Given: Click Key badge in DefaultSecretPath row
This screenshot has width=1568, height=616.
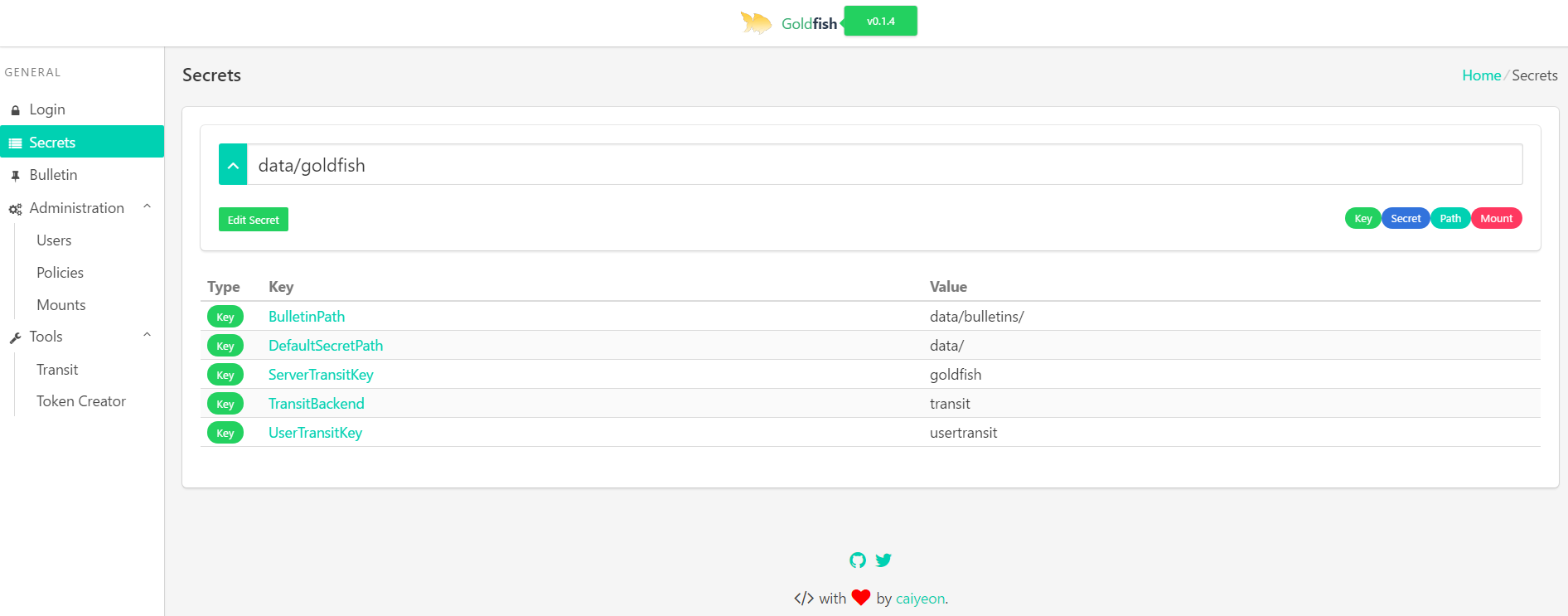Looking at the screenshot, I should click(225, 346).
